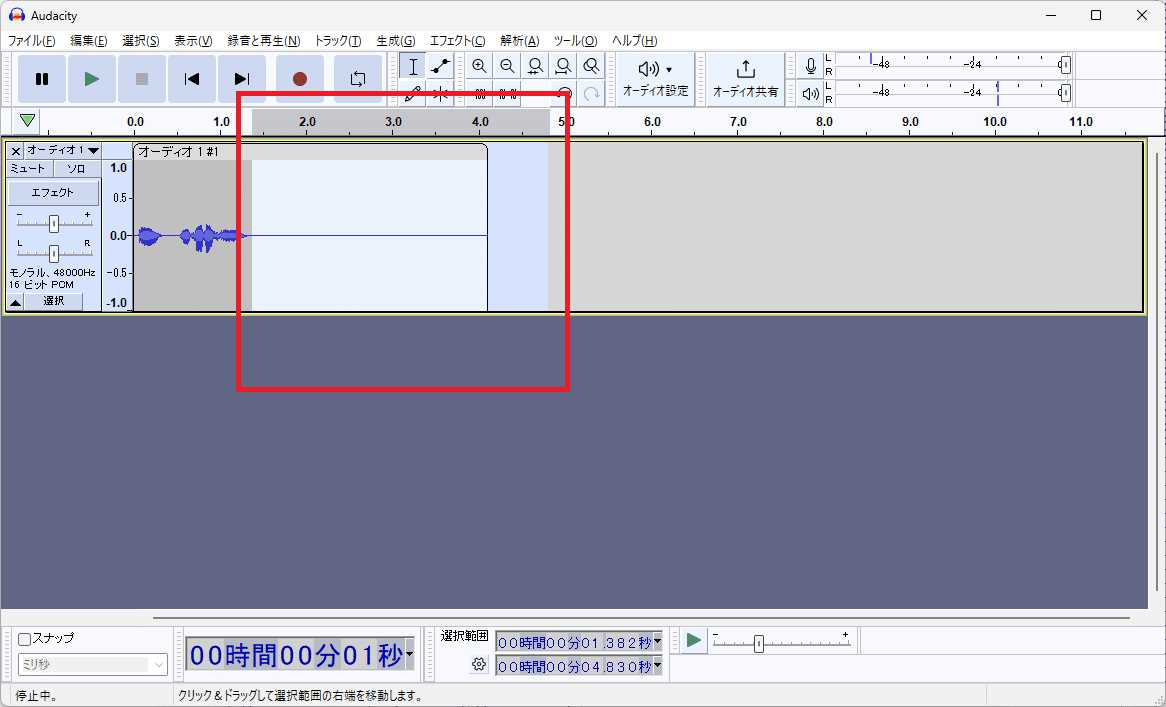Click the greyed Redo arrow icon

pyautogui.click(x=591, y=94)
